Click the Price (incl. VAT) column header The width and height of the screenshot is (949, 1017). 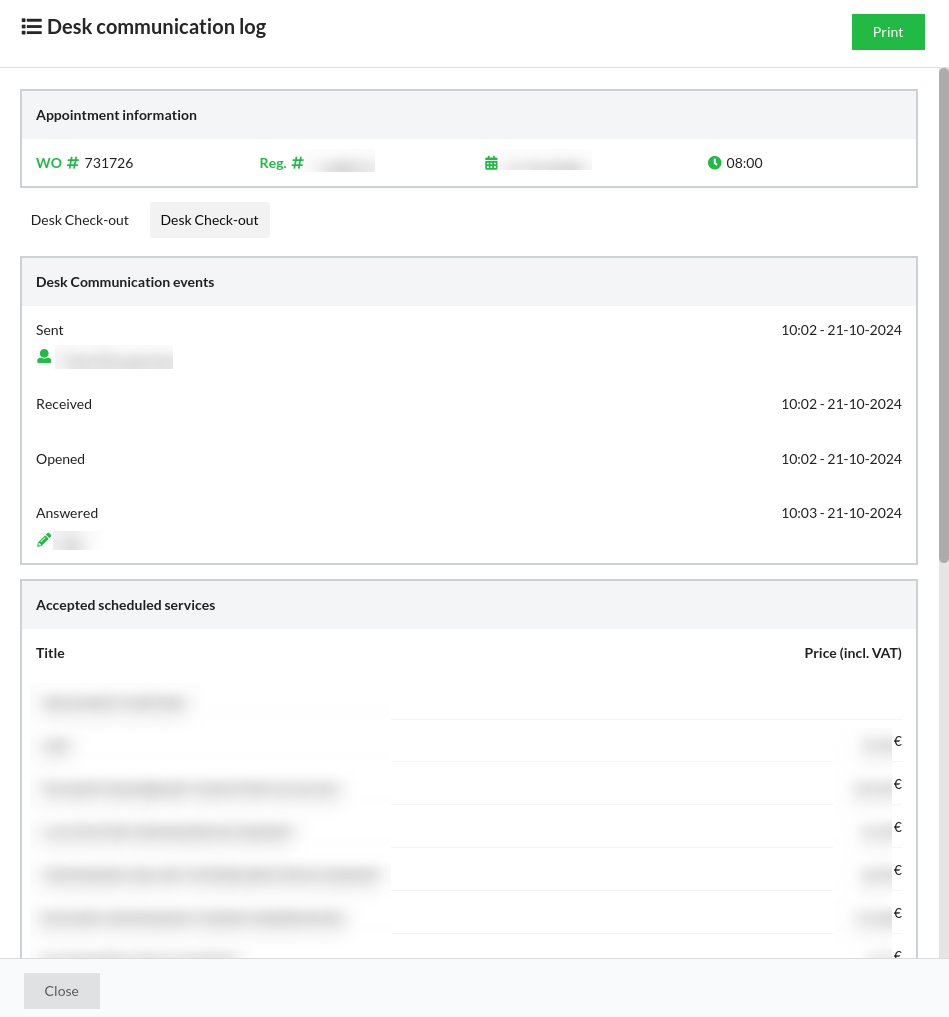click(852, 653)
